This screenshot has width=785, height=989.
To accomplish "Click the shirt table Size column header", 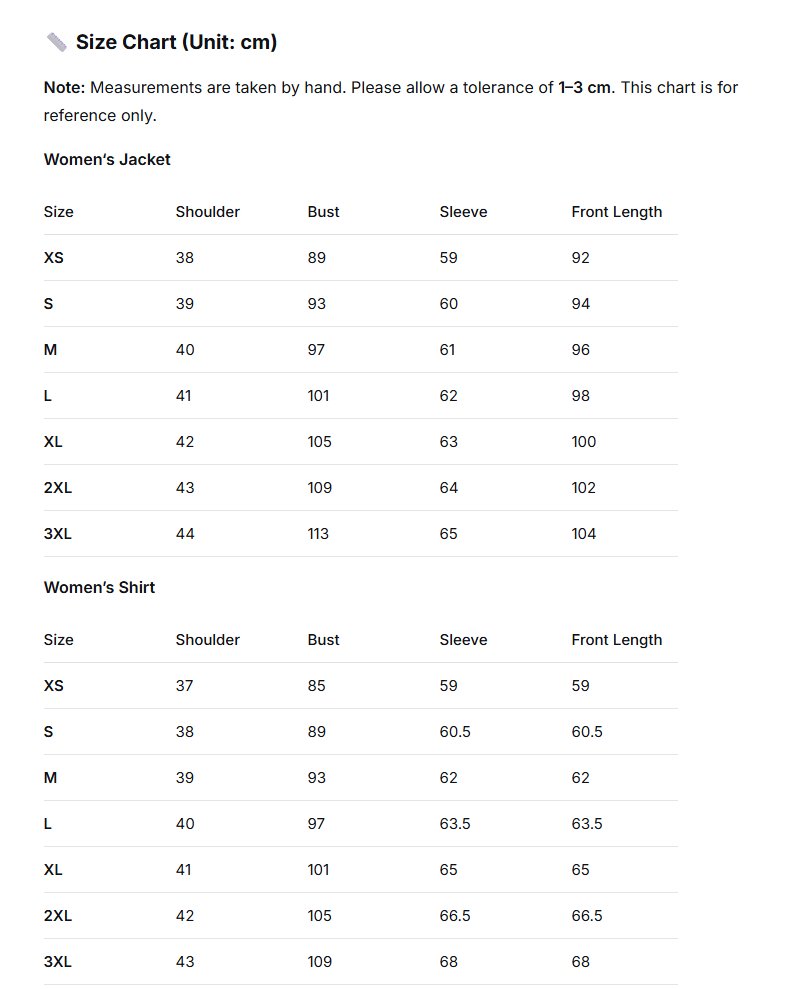I will point(59,640).
